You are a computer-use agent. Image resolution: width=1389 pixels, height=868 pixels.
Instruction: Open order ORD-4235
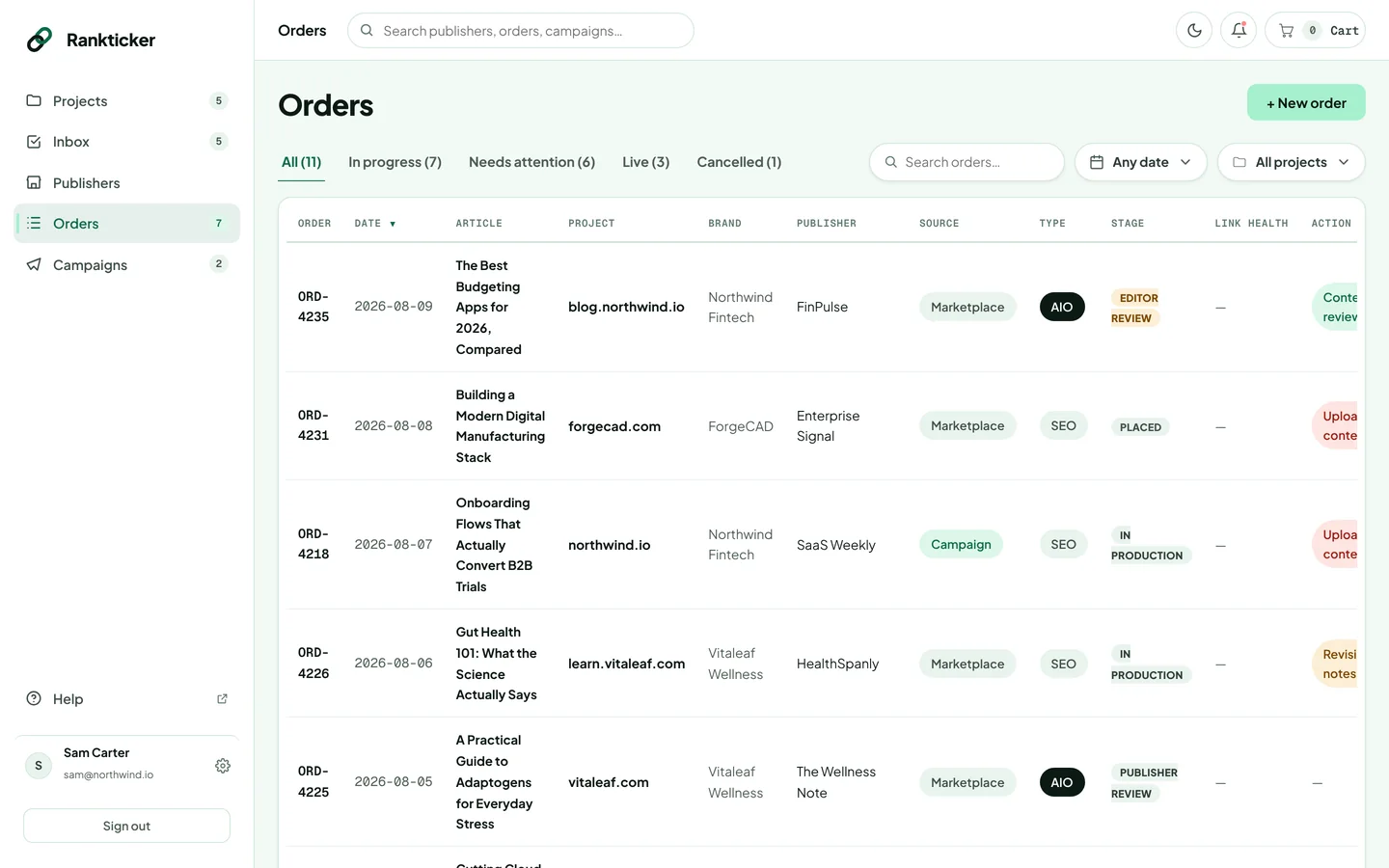(x=313, y=307)
